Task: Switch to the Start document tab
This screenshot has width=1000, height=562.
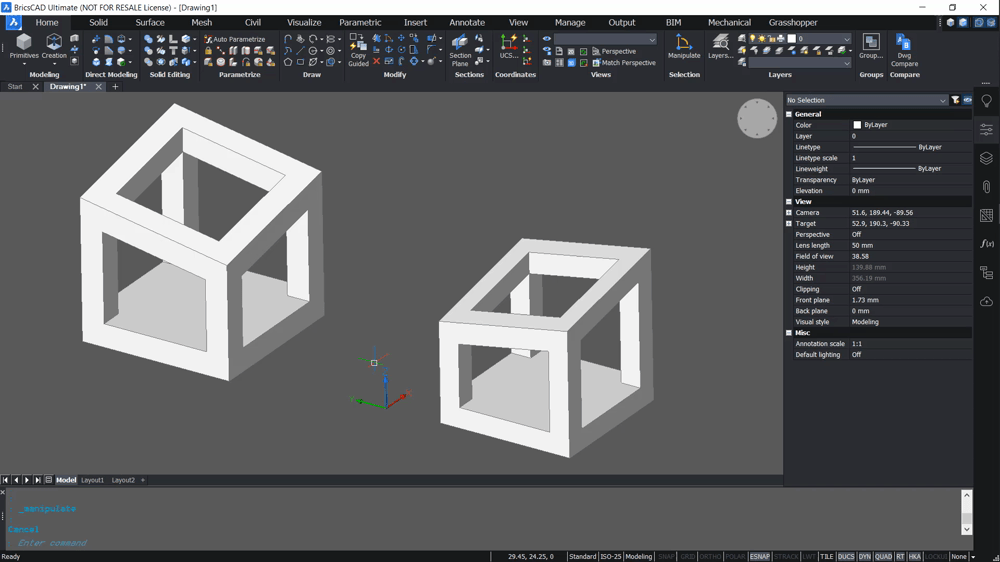Action: click(x=15, y=87)
